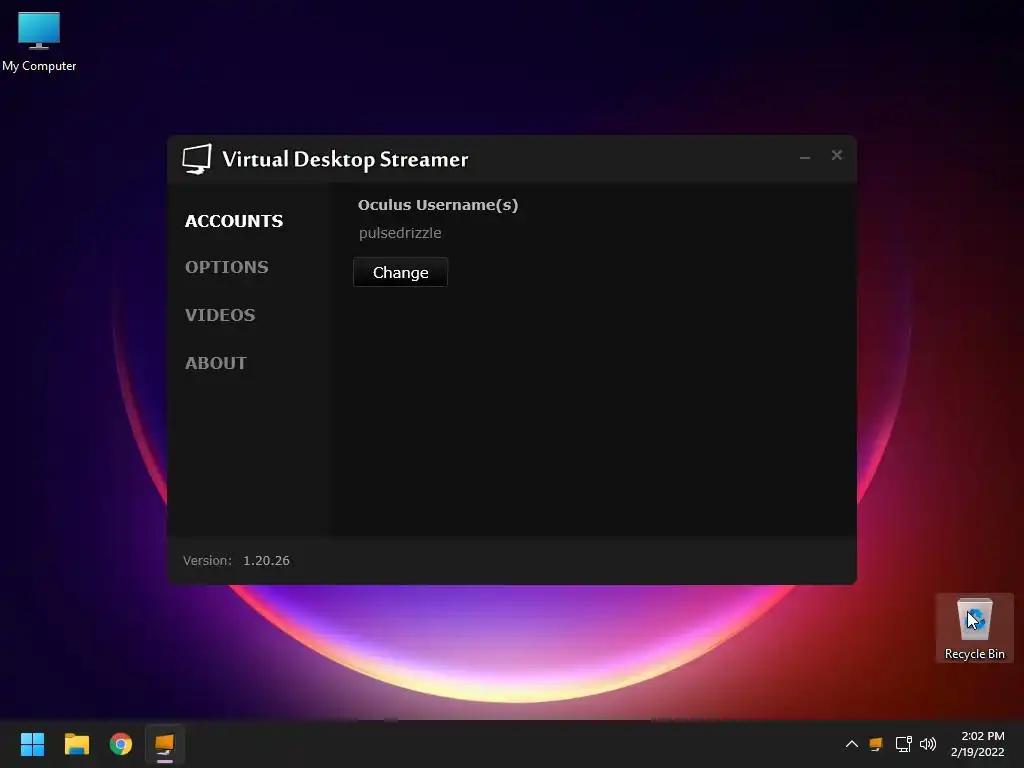This screenshot has height=768, width=1024.
Task: Click the Oculus Username(s) heading
Action: click(x=438, y=205)
